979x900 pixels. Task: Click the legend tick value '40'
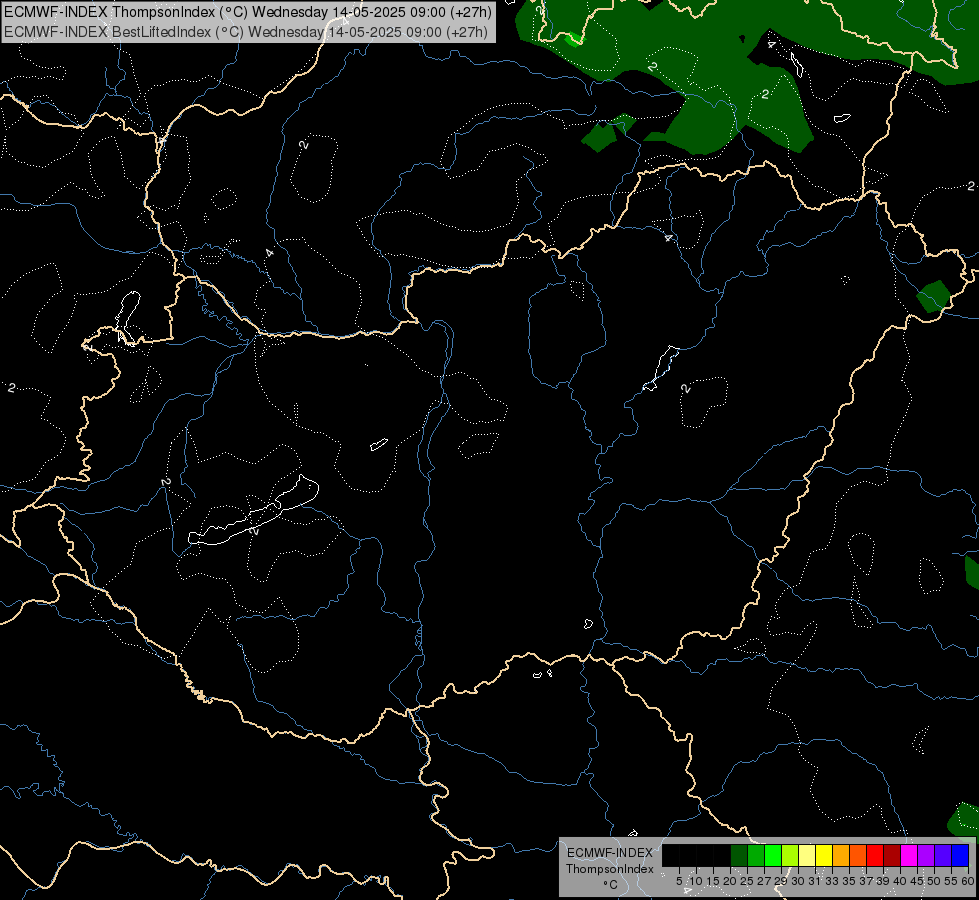coord(900,881)
